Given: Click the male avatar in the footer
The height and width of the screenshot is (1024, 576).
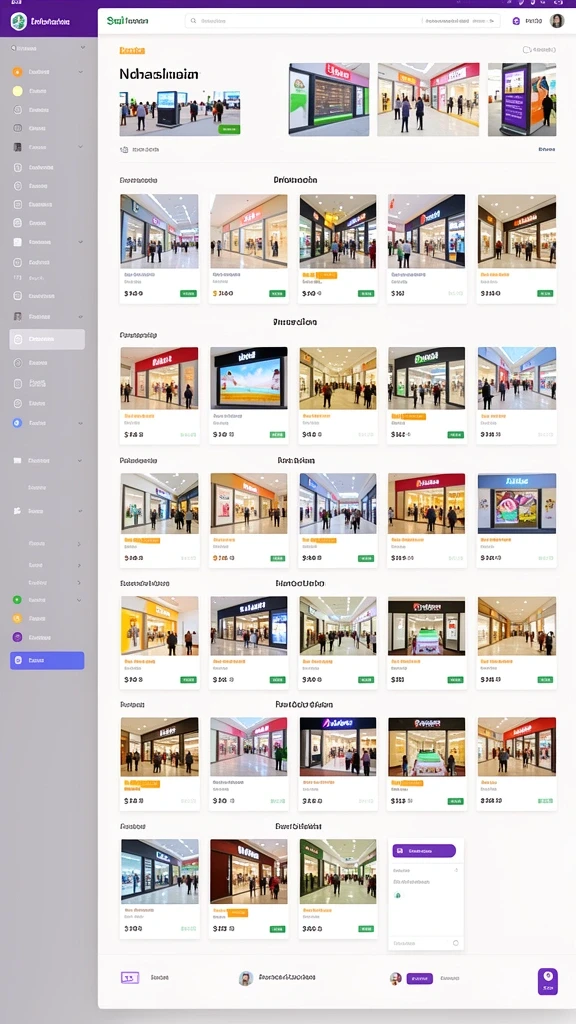Looking at the screenshot, I should [246, 978].
